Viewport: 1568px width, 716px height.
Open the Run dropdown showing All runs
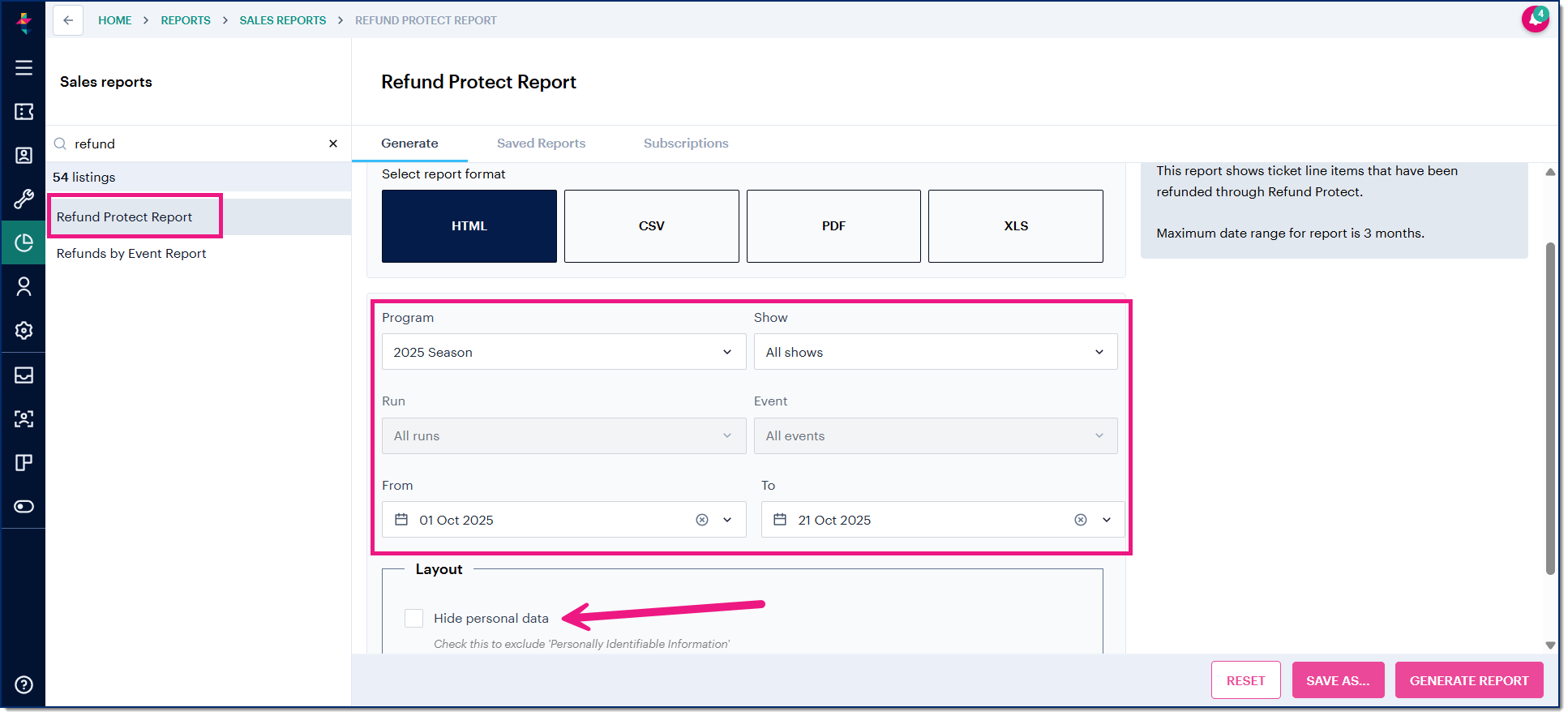[x=563, y=435]
